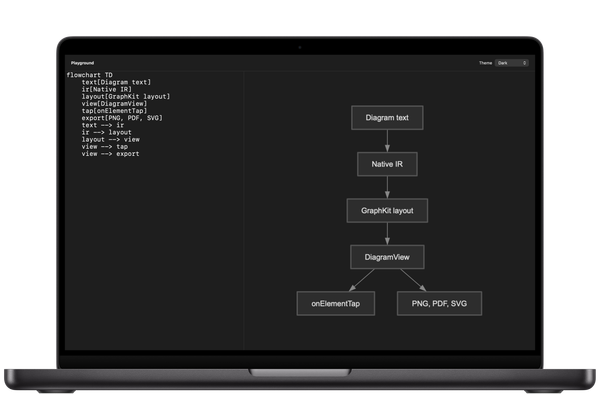Click the 'ir --> layout' code line
The height and width of the screenshot is (395, 600).
coord(106,132)
